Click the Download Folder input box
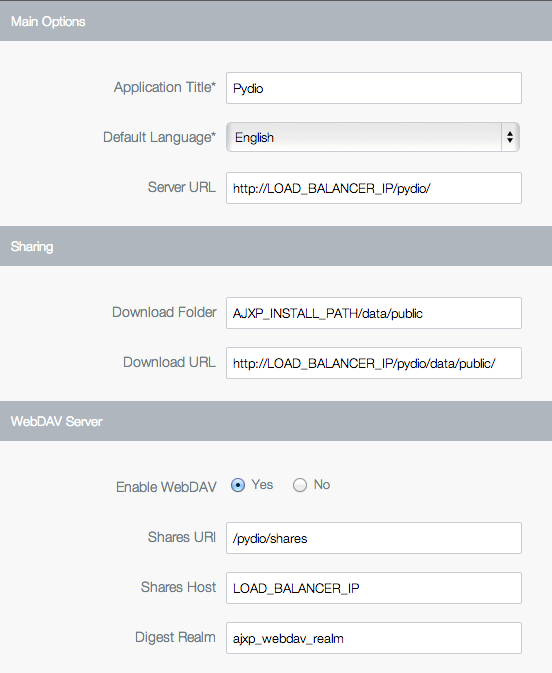 [x=374, y=313]
